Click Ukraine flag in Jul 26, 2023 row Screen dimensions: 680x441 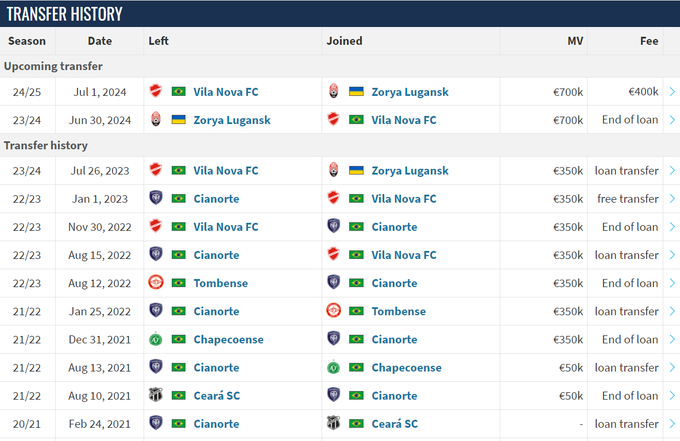(x=356, y=171)
